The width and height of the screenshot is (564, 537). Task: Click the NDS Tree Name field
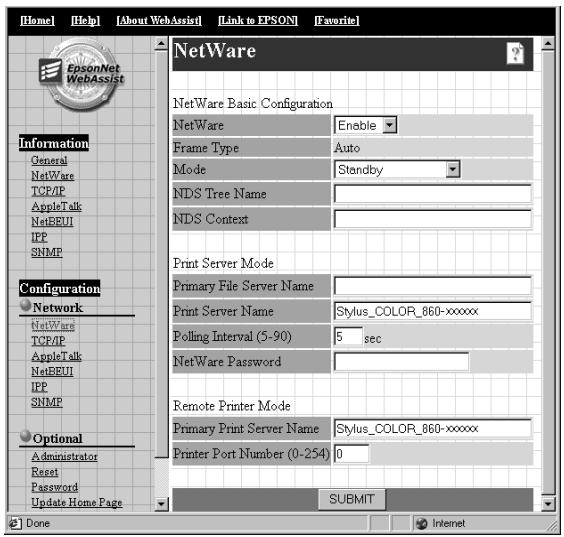pyautogui.click(x=433, y=194)
